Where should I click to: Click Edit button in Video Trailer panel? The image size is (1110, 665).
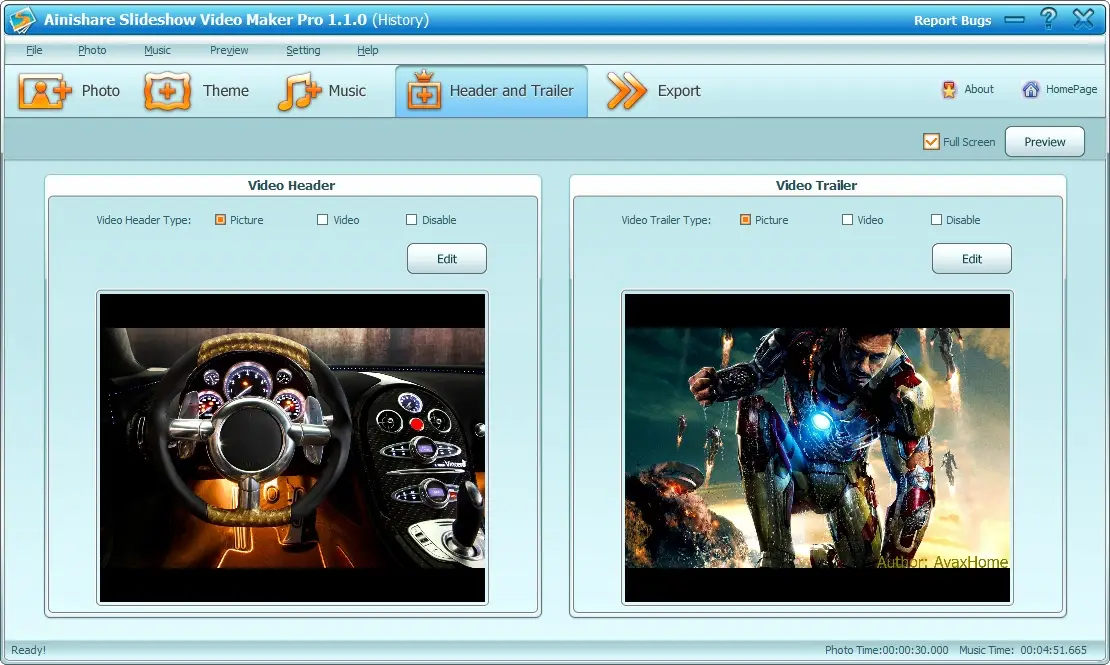[971, 258]
